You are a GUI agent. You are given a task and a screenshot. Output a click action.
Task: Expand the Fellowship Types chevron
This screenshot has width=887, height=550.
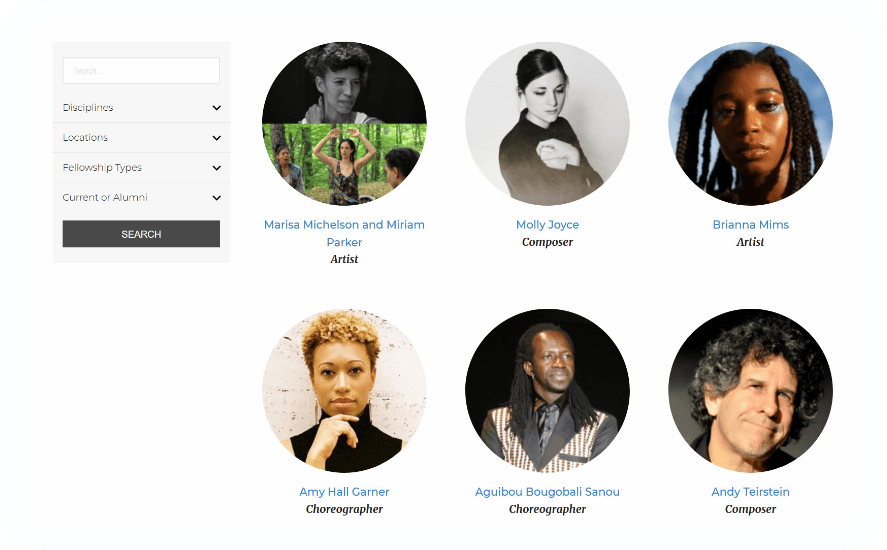tap(217, 167)
